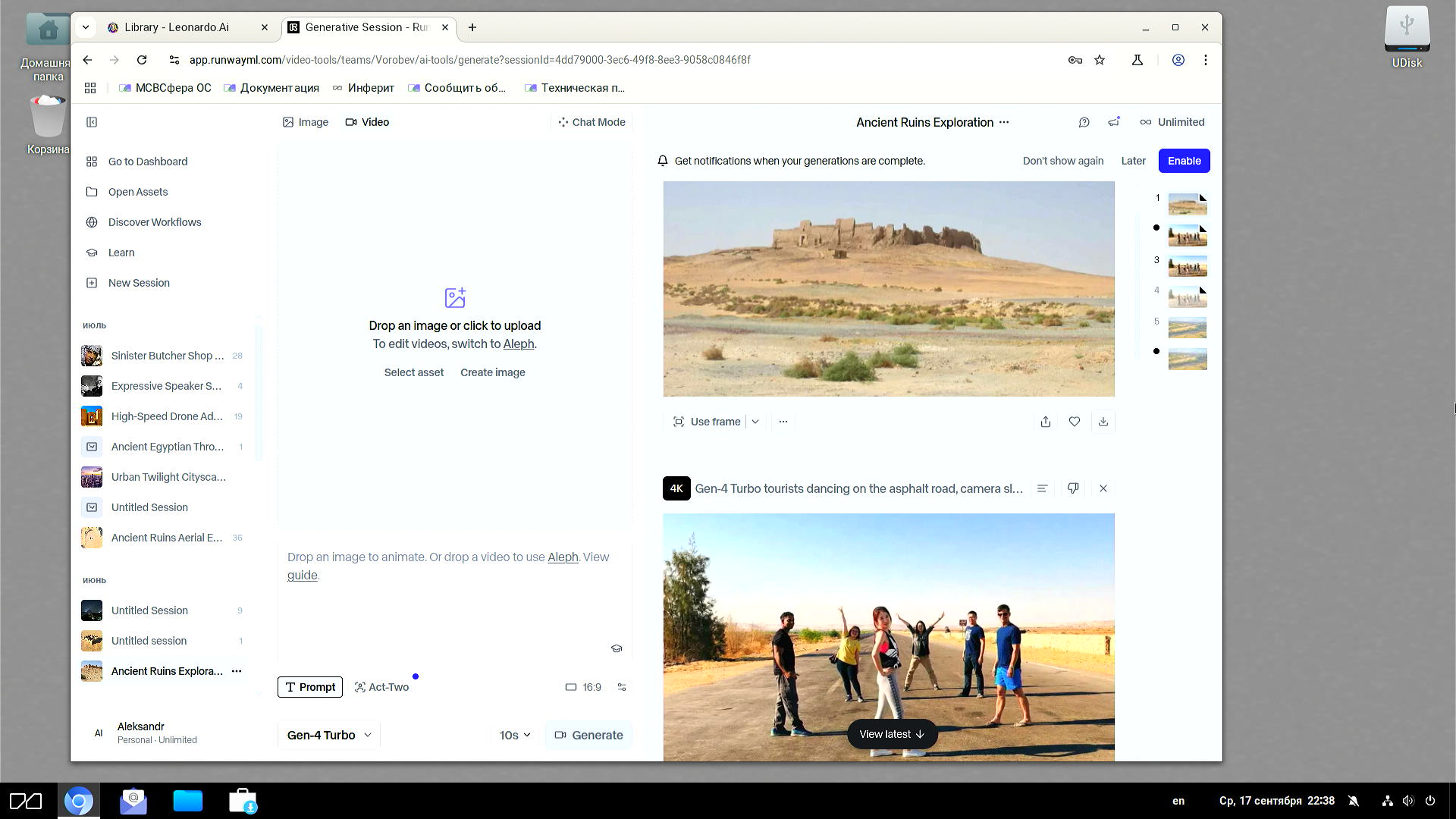This screenshot has height=819, width=1456.
Task: Collapse the left sidebar panel icon
Action: [x=92, y=122]
